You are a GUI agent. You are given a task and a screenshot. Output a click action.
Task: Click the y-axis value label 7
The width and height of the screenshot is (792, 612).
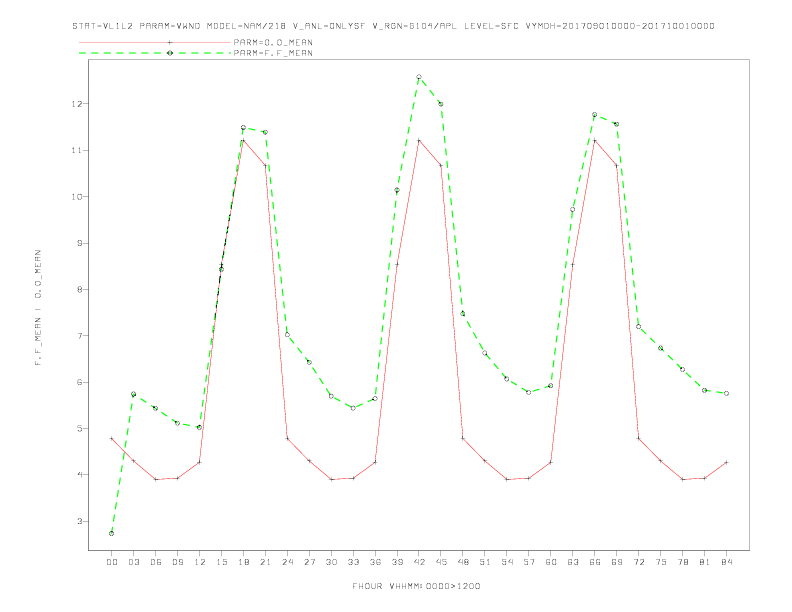(80, 336)
